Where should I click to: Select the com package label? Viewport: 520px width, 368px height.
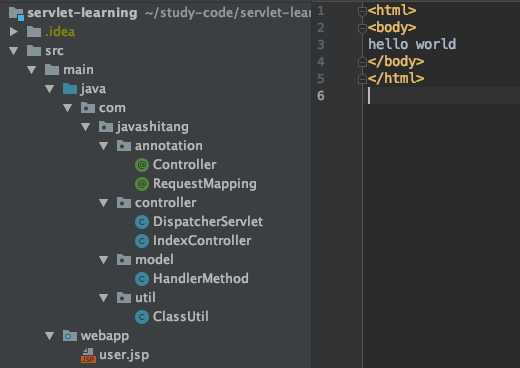pos(112,108)
